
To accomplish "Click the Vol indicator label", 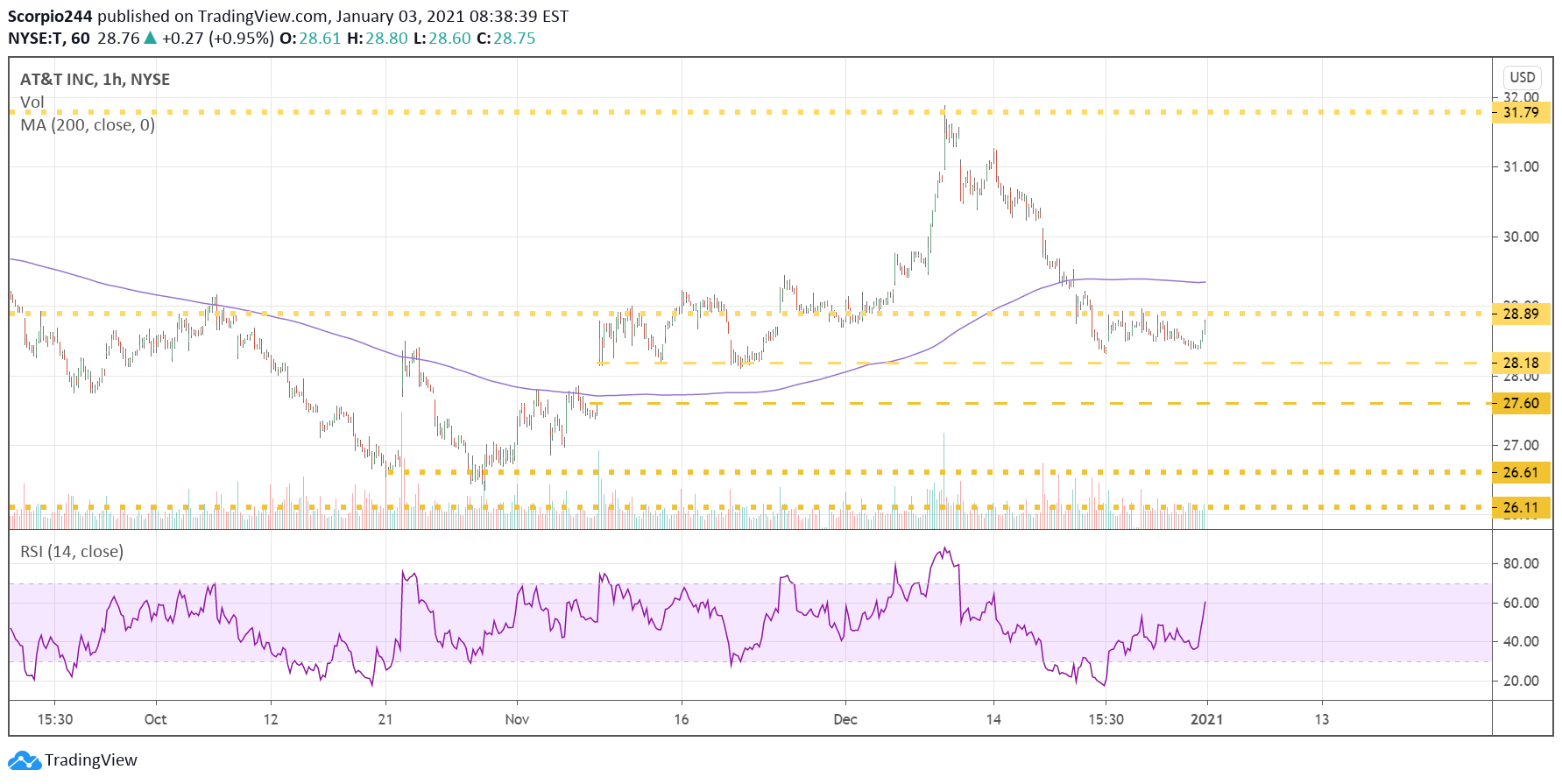I will (32, 102).
